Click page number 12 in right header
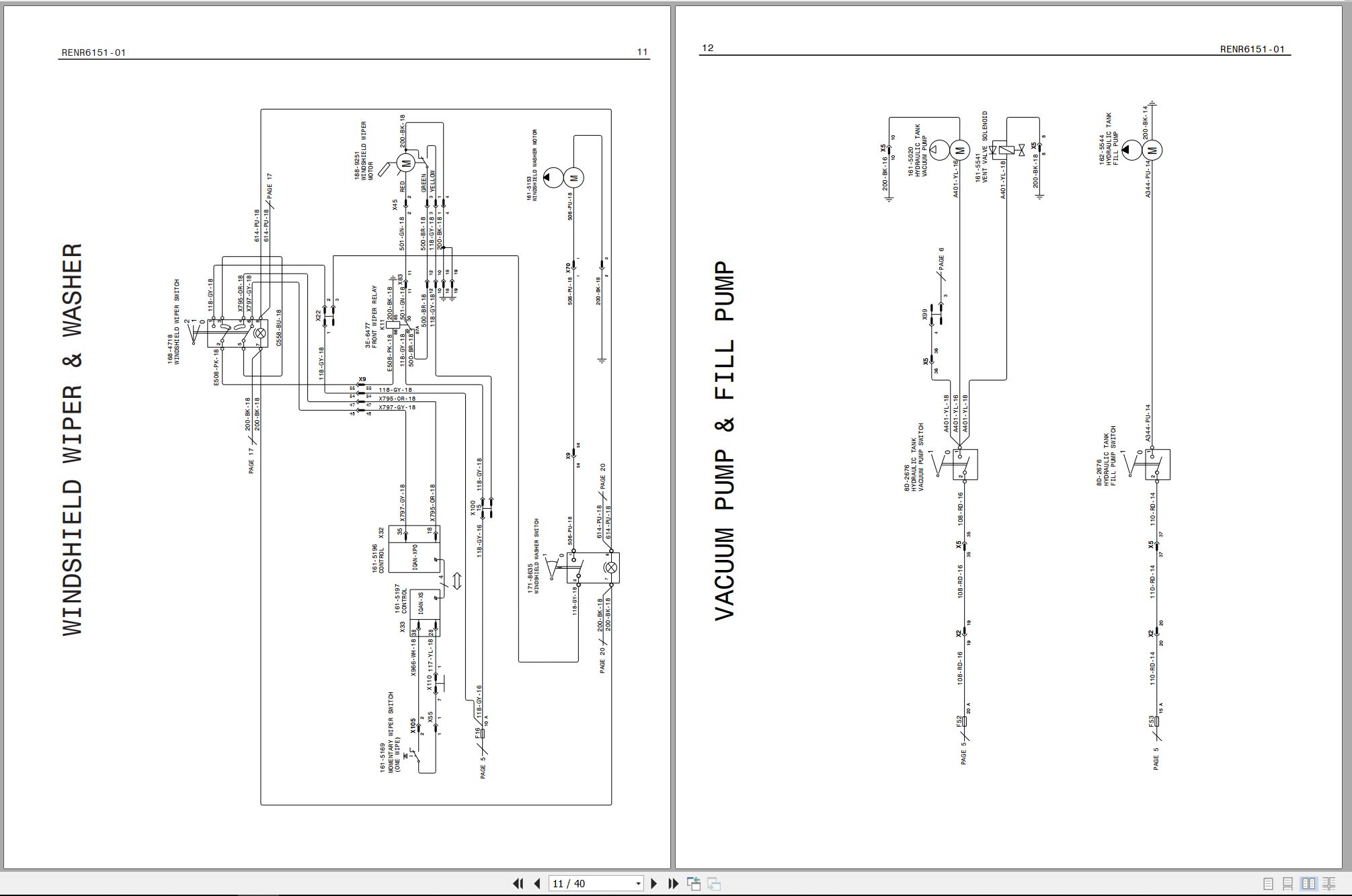 point(707,48)
